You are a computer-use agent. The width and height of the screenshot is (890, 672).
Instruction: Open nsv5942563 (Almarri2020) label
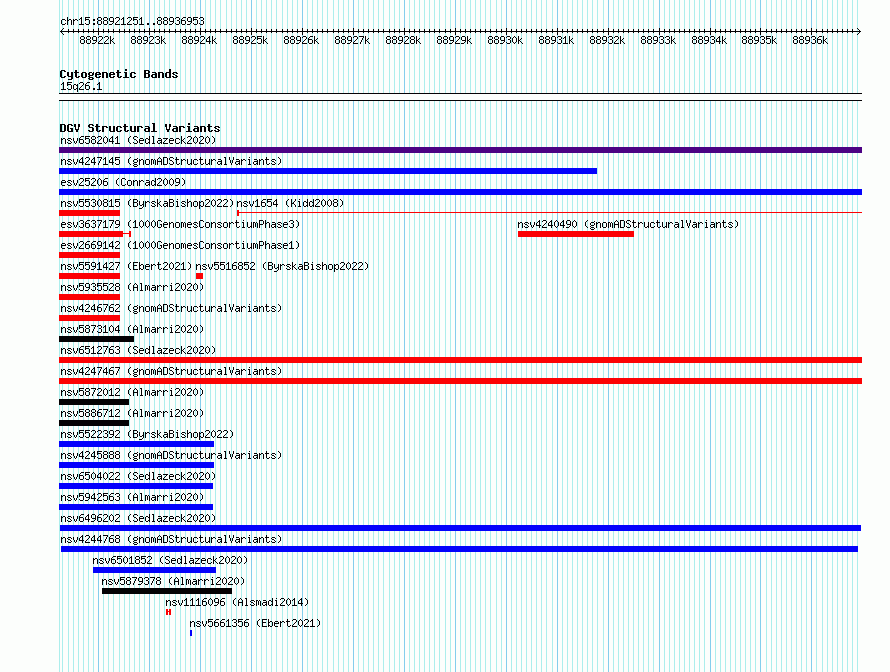click(132, 497)
